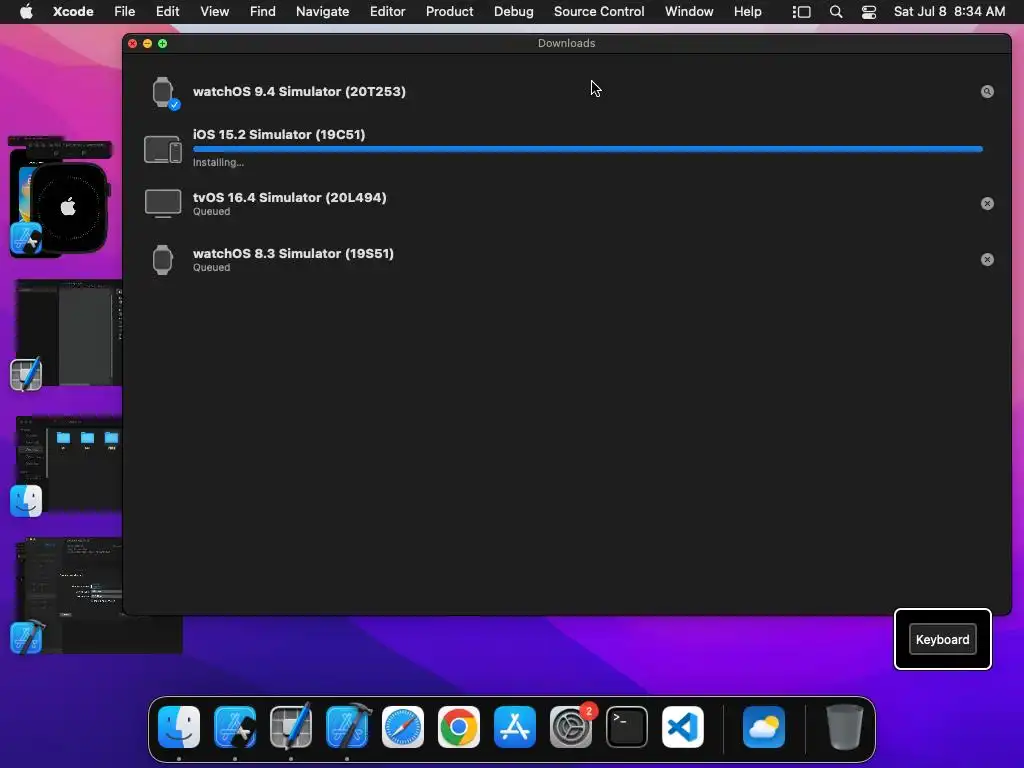Viewport: 1024px width, 768px height.
Task: Minimize the Downloads window
Action: coord(148,44)
